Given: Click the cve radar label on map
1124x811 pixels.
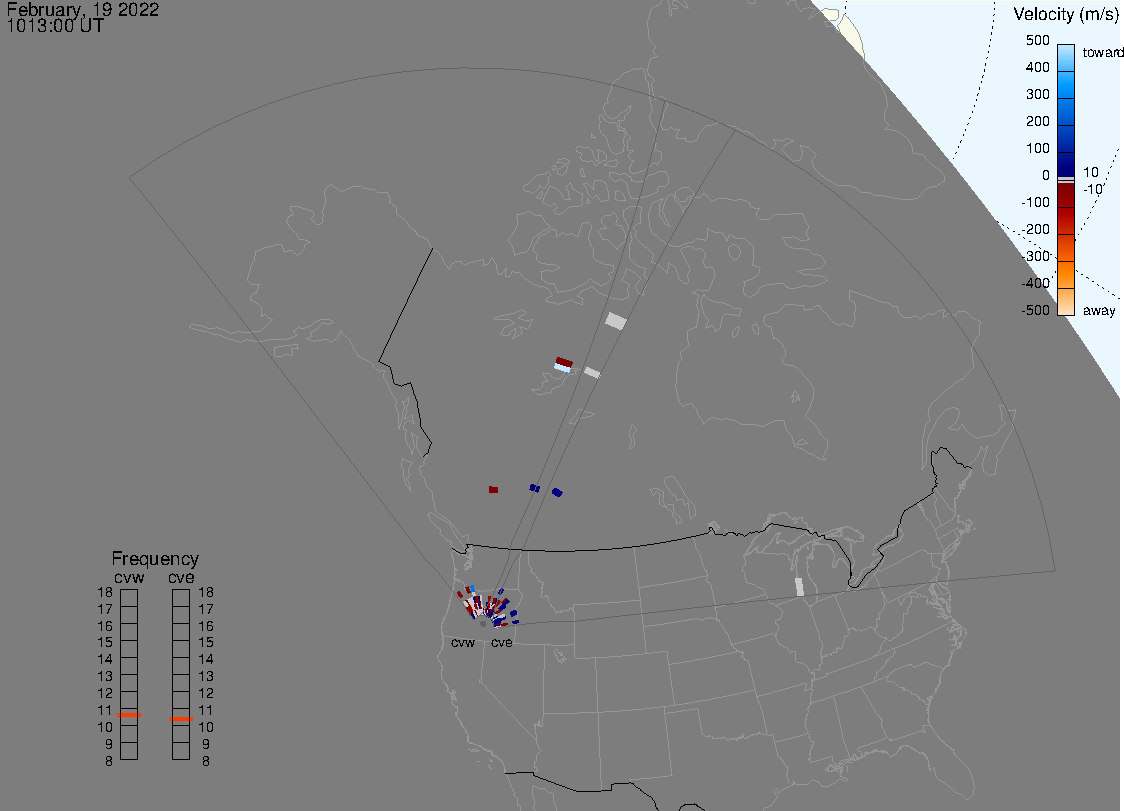Looking at the screenshot, I should coord(502,642).
